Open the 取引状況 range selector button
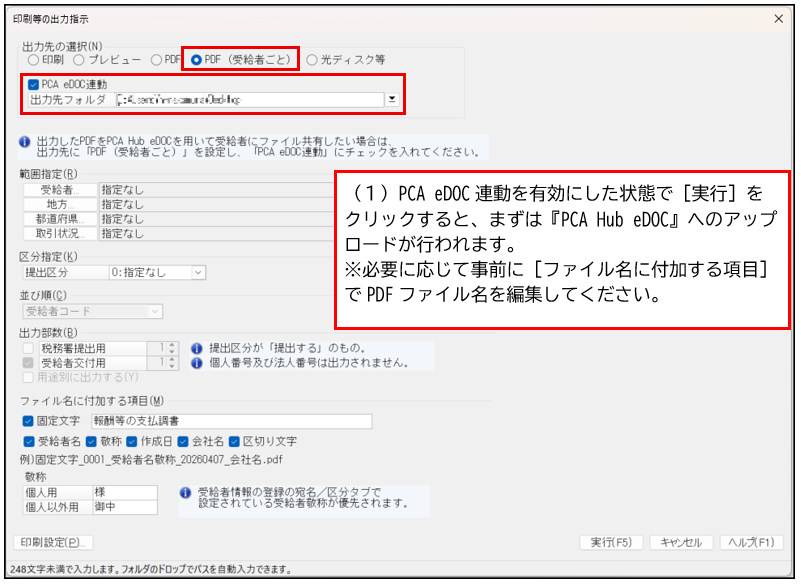 60,233
